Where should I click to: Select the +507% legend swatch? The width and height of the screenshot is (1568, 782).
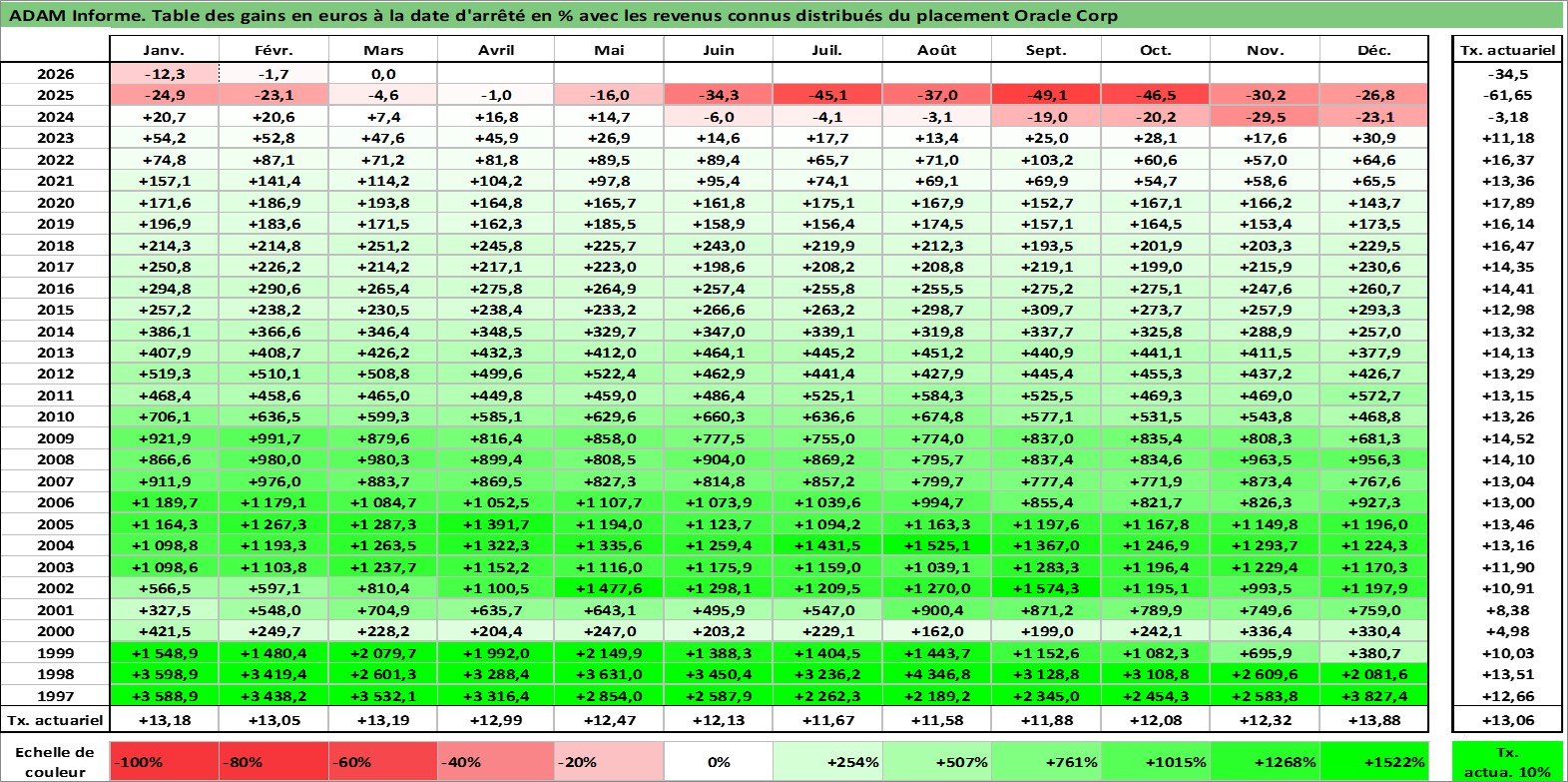(x=936, y=761)
